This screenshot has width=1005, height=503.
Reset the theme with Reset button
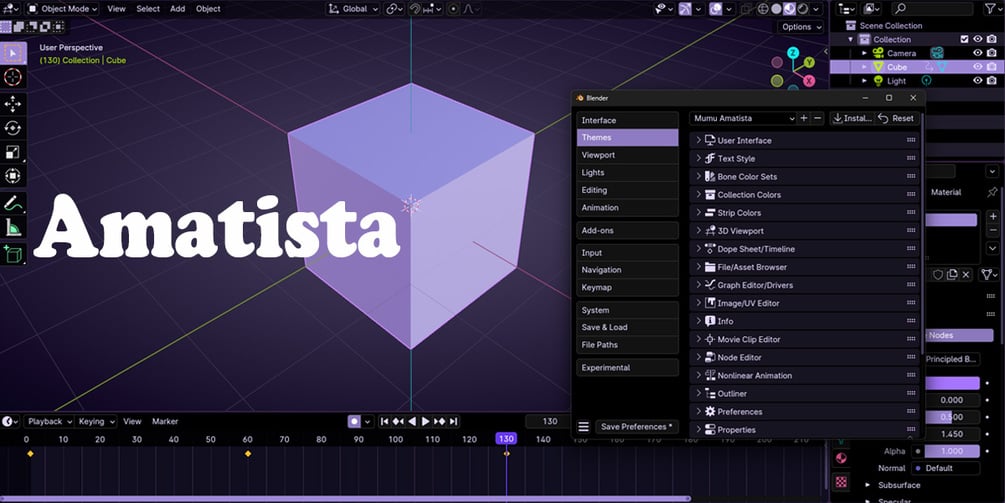896,118
